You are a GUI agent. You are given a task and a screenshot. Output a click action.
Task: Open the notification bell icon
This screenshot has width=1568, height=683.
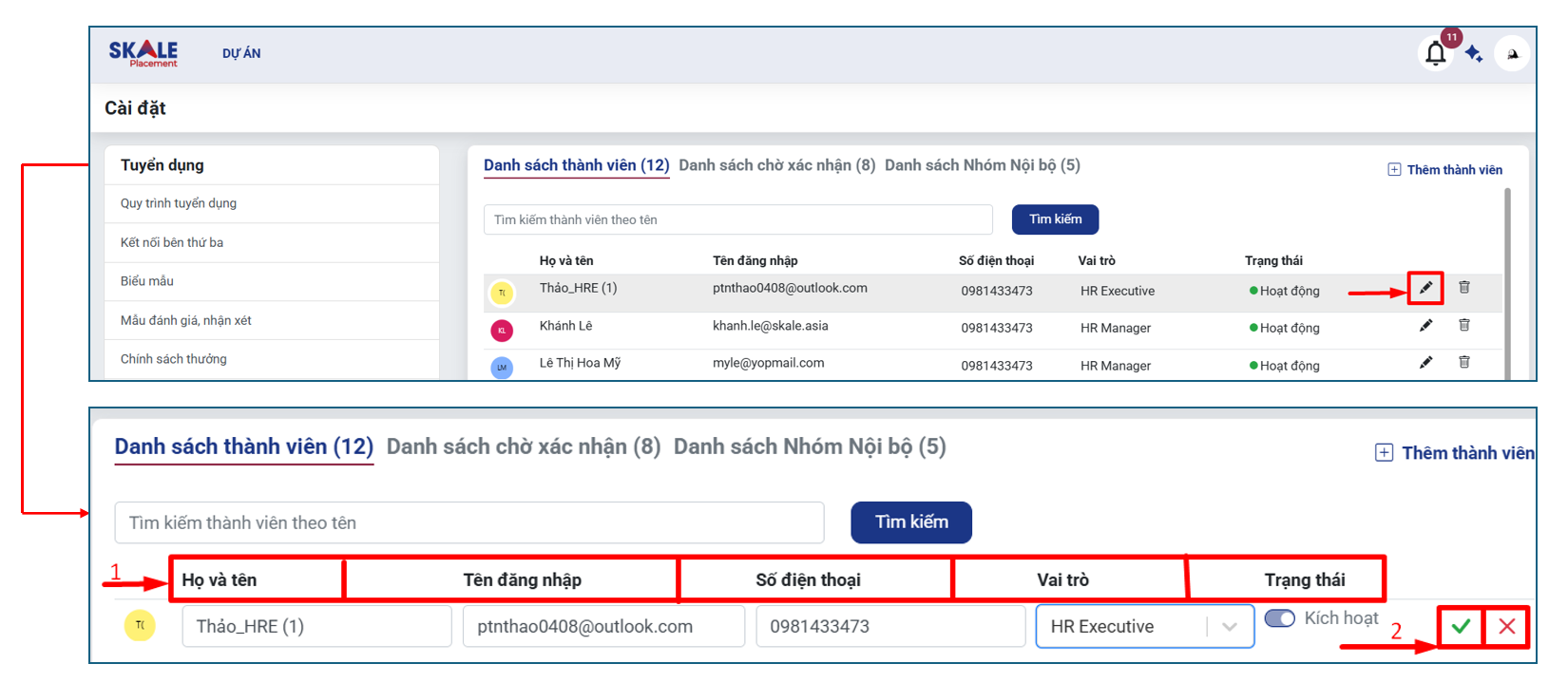pos(1435,53)
